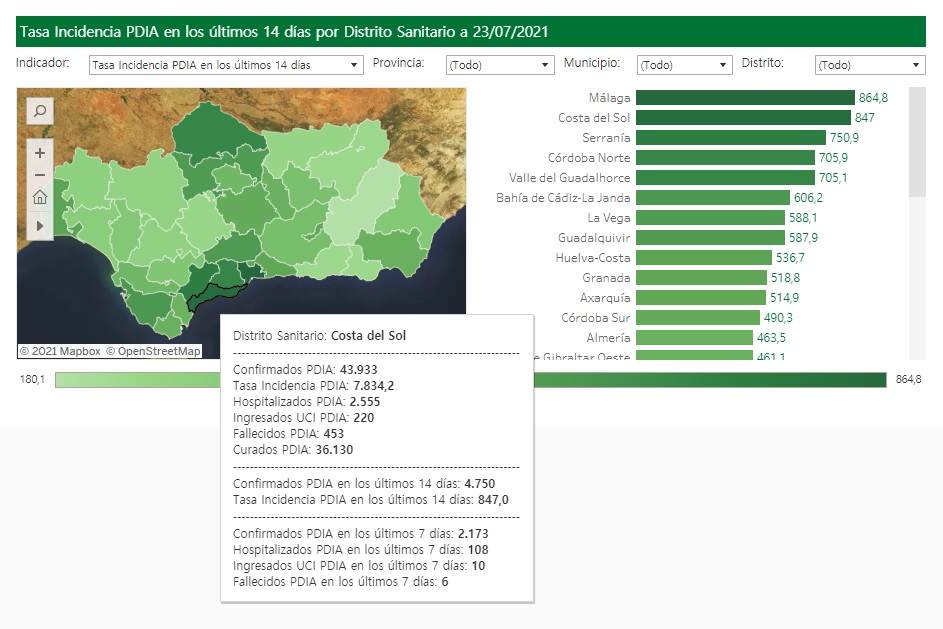Select the La Vega bar
The height and width of the screenshot is (629, 943).
[710, 218]
